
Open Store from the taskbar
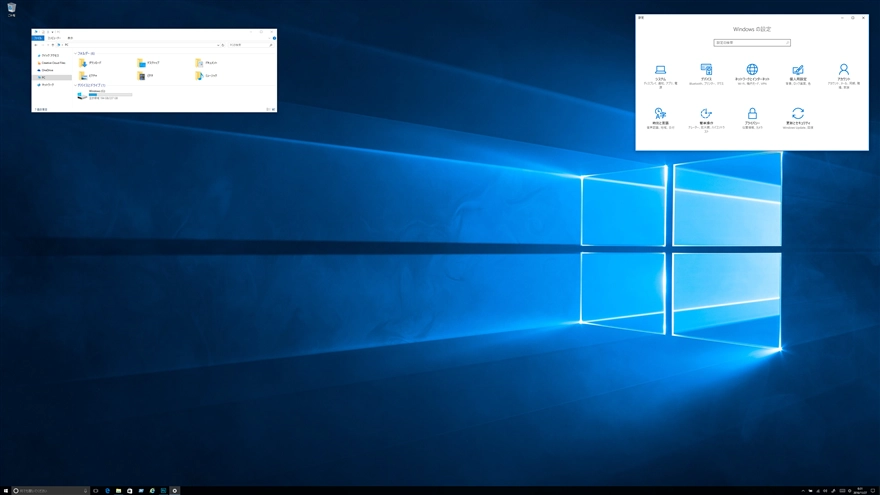[130, 491]
